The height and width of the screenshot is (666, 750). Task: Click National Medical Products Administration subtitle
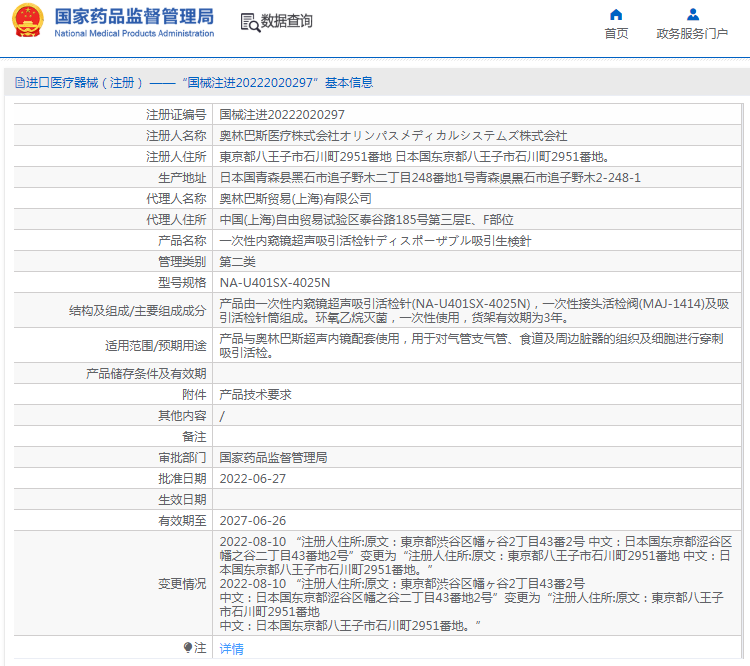click(134, 33)
